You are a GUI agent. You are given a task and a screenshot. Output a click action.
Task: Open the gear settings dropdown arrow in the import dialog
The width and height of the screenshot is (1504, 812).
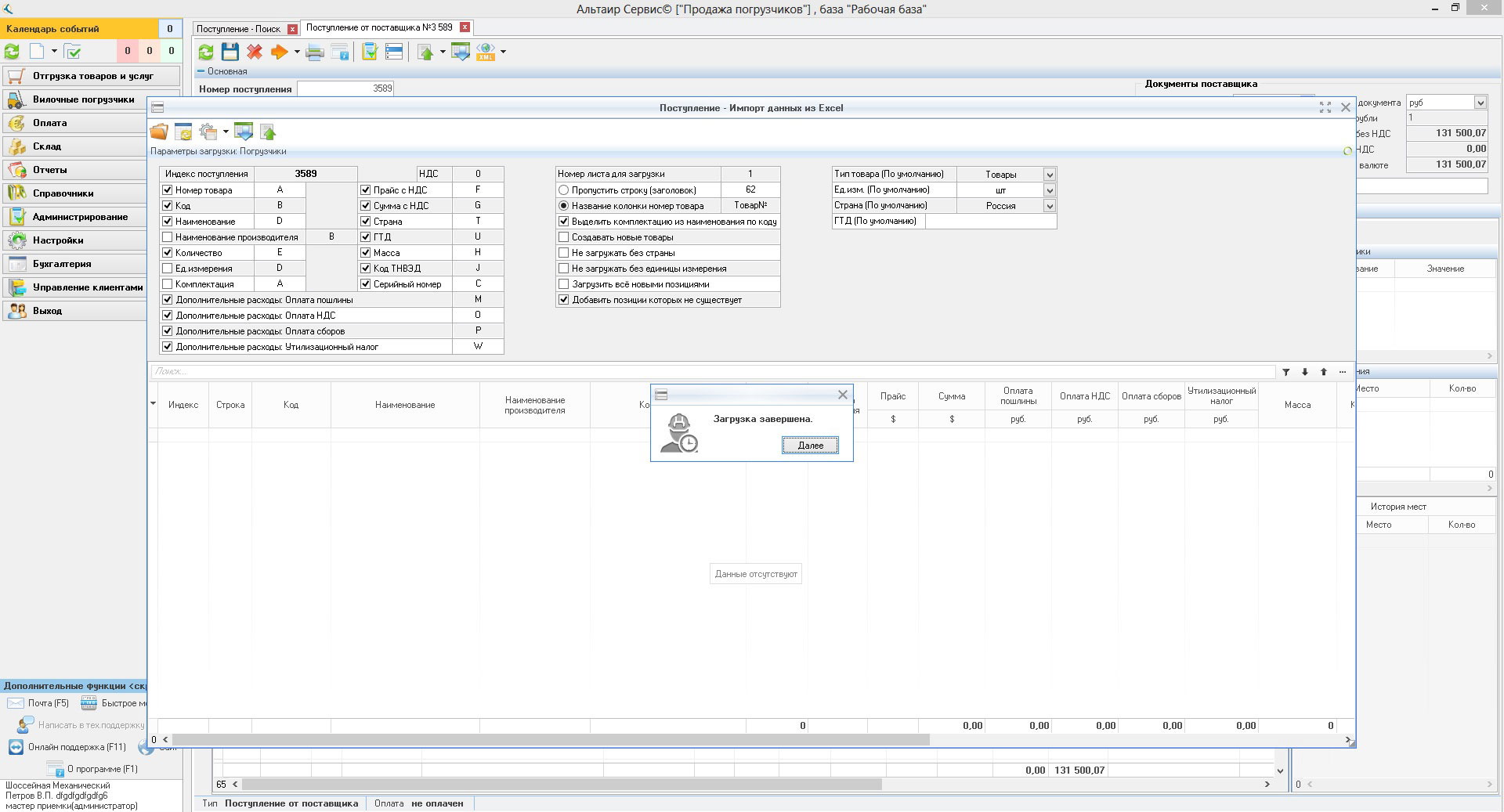coord(226,132)
